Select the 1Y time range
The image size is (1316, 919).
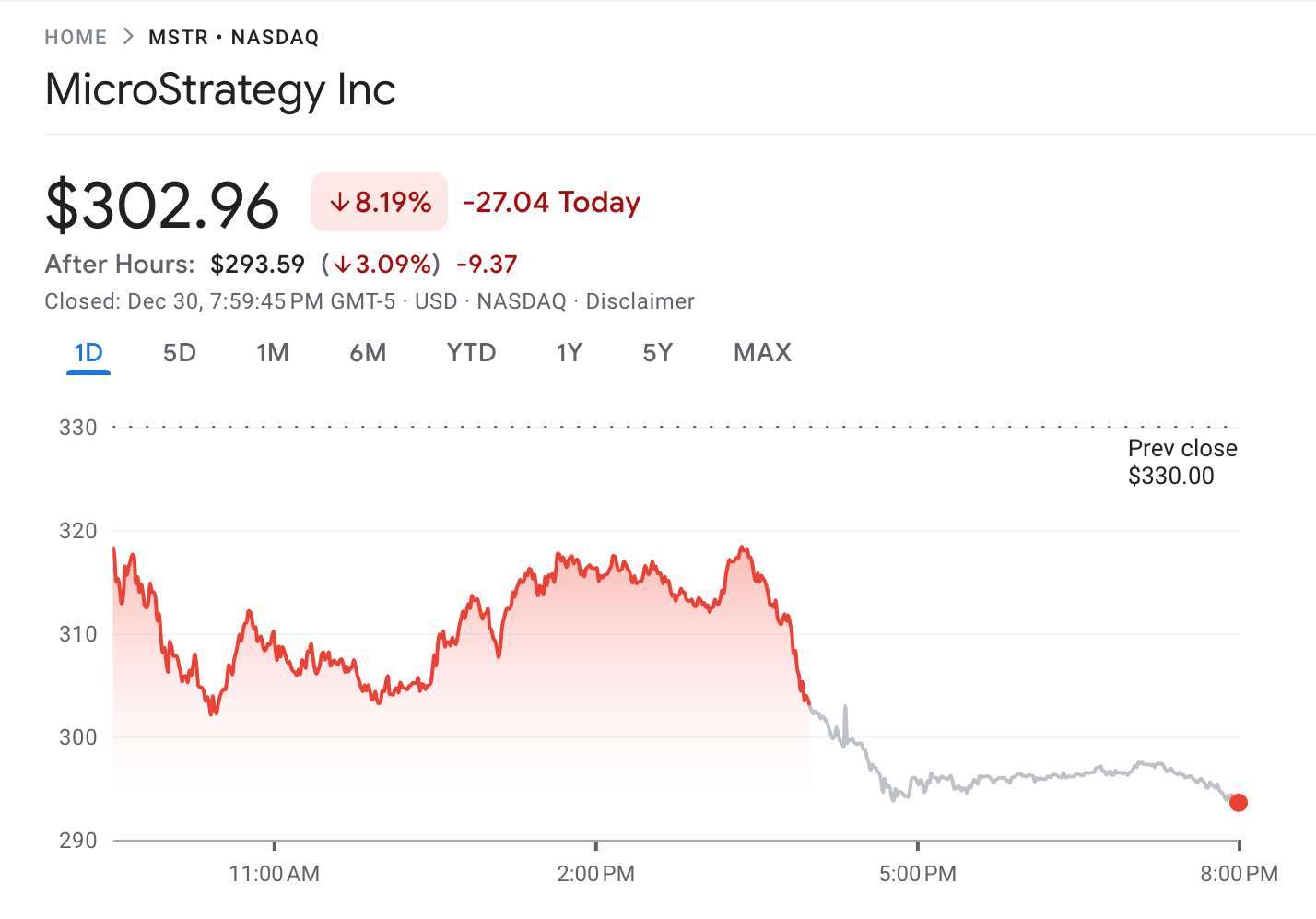tap(569, 353)
